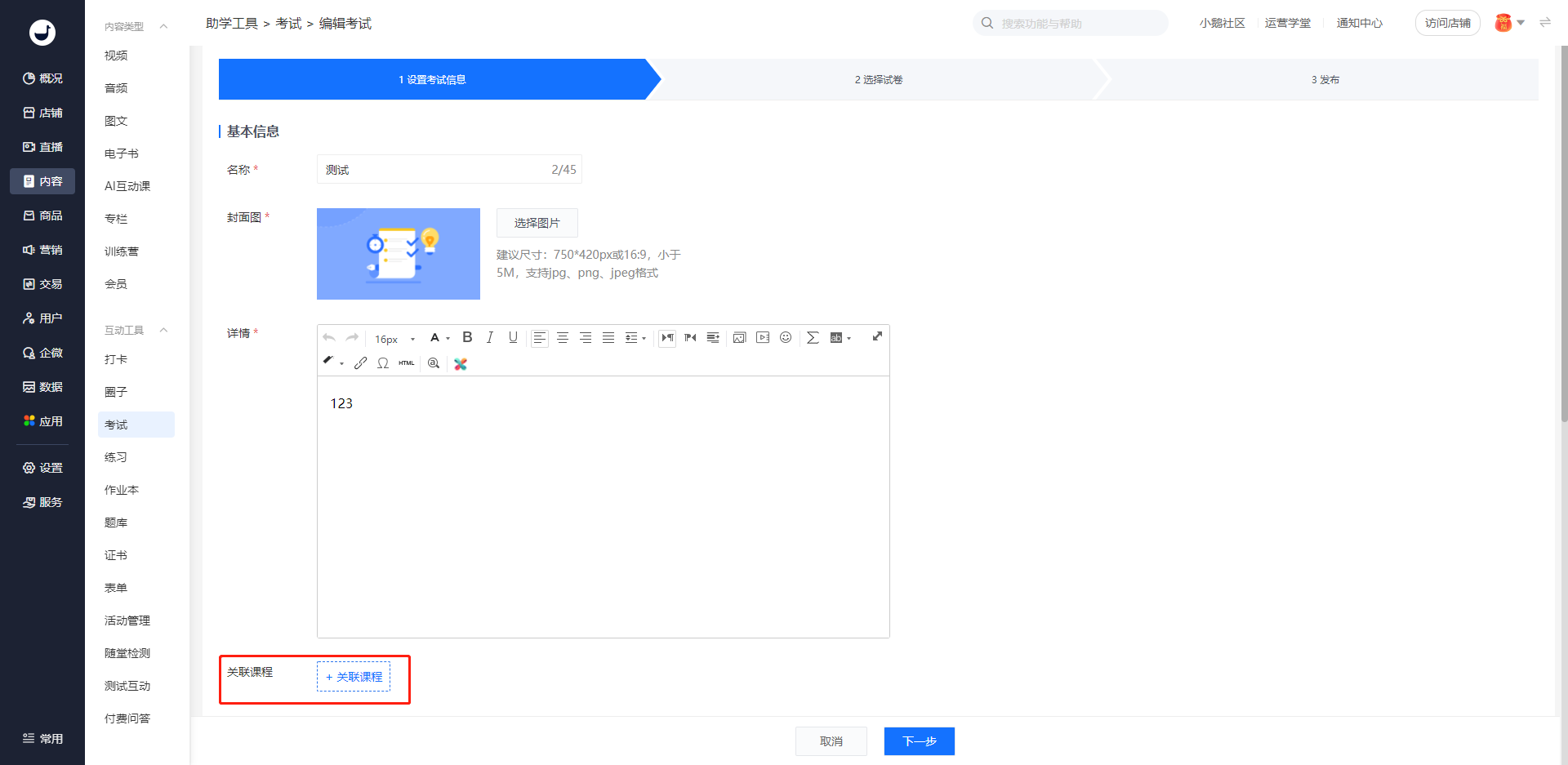Toggle bold formatting in the editor
The image size is (1568, 765).
point(467,337)
